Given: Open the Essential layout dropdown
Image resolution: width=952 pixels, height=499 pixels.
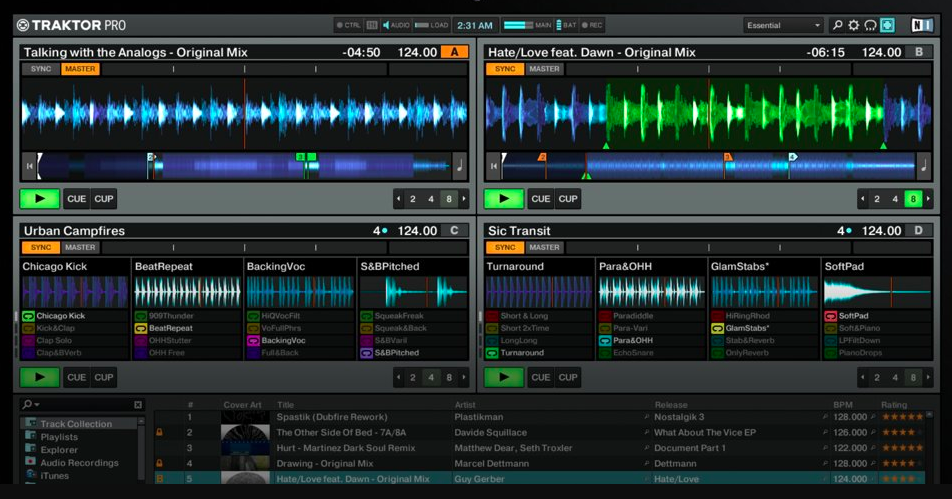Looking at the screenshot, I should [x=783, y=25].
